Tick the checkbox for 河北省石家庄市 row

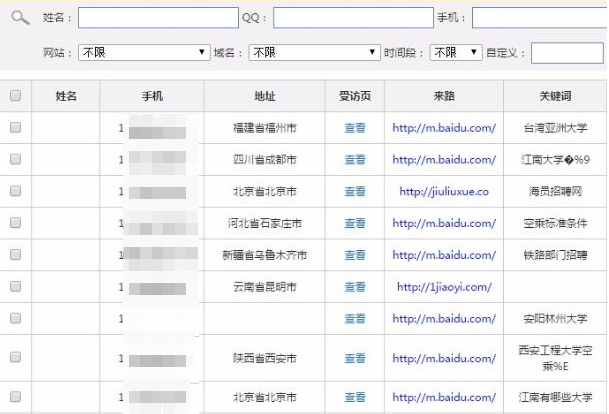[x=15, y=223]
